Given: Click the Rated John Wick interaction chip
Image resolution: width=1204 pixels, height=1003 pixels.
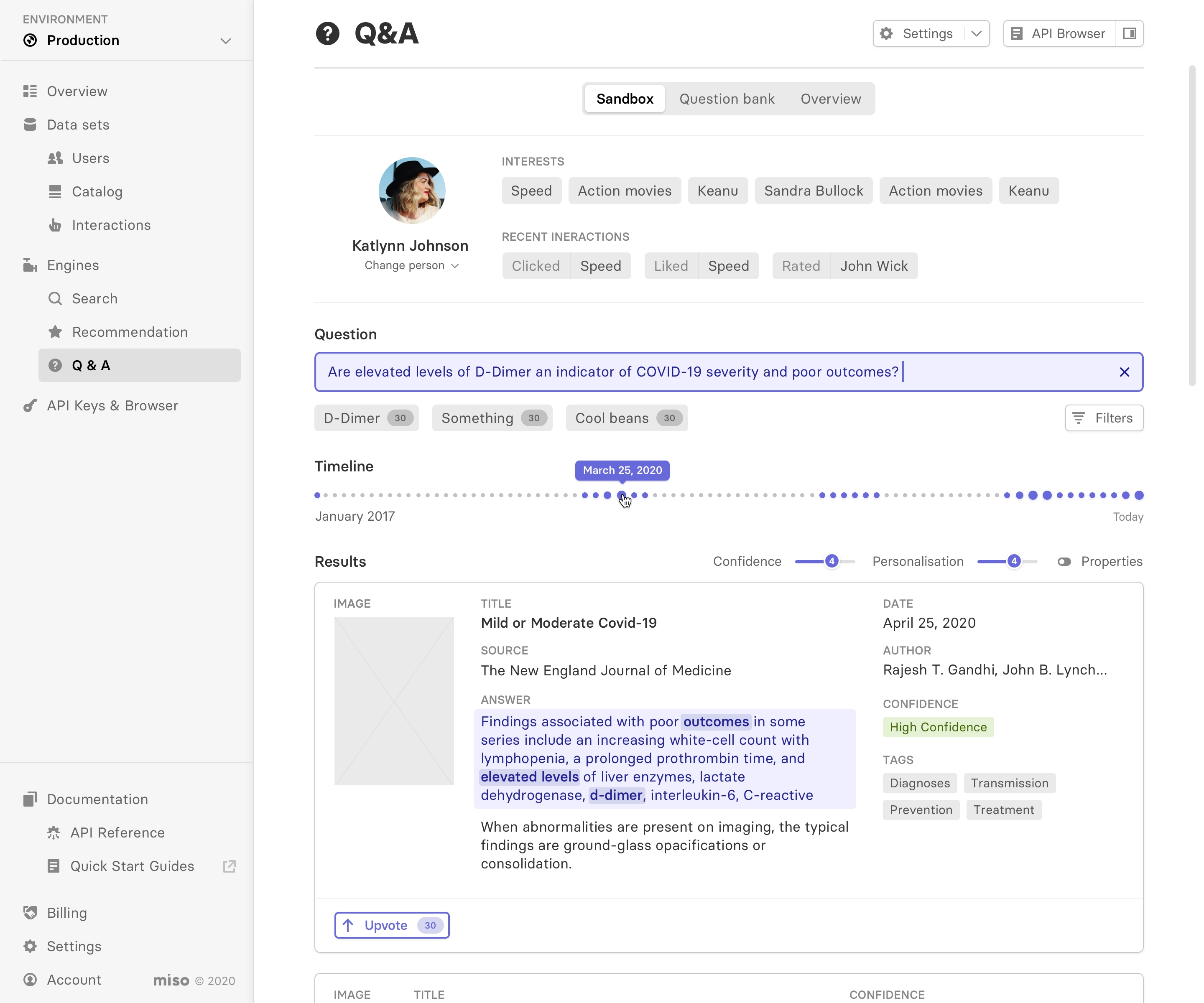Looking at the screenshot, I should 844,266.
